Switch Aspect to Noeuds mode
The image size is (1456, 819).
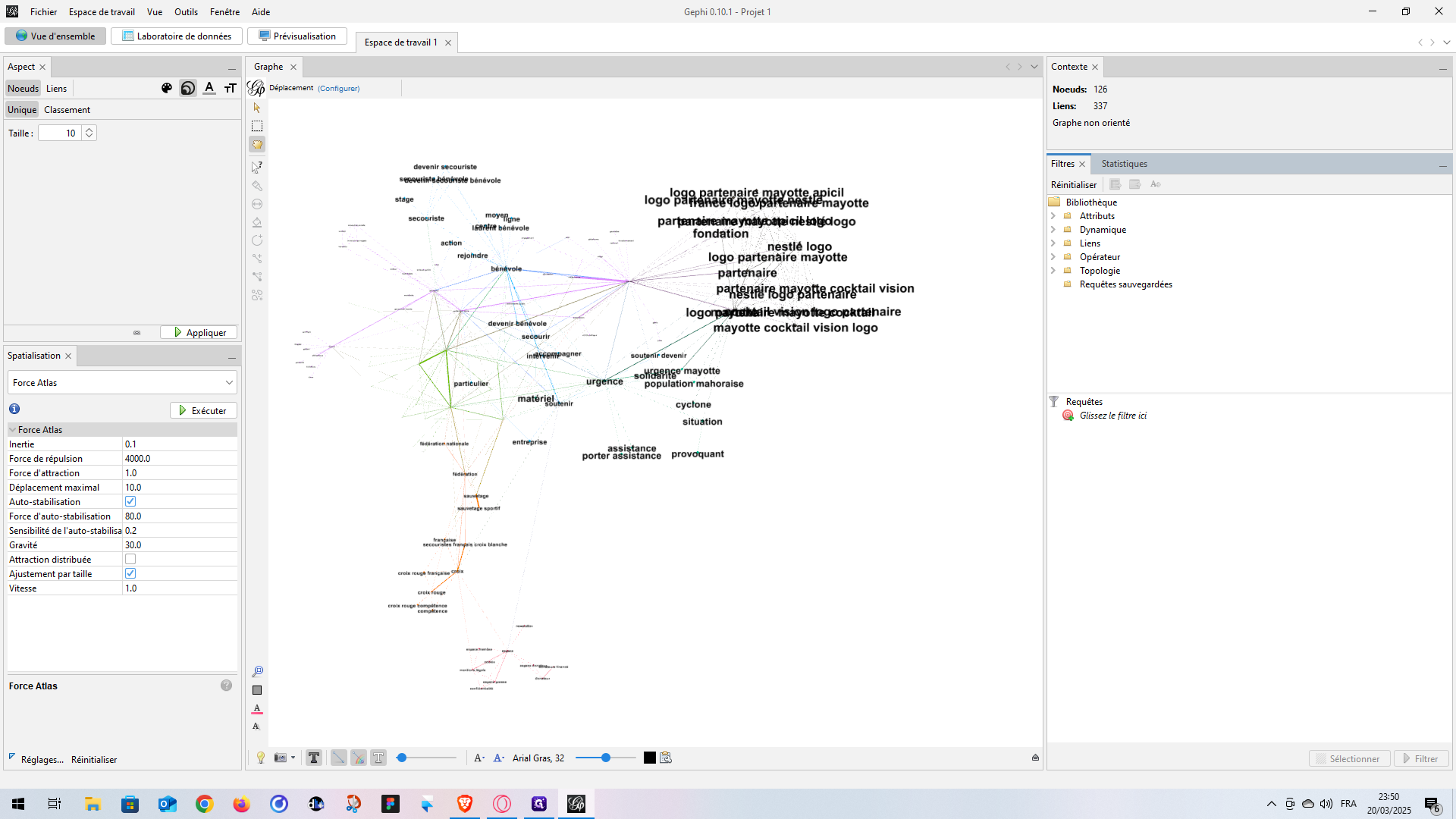coord(23,88)
